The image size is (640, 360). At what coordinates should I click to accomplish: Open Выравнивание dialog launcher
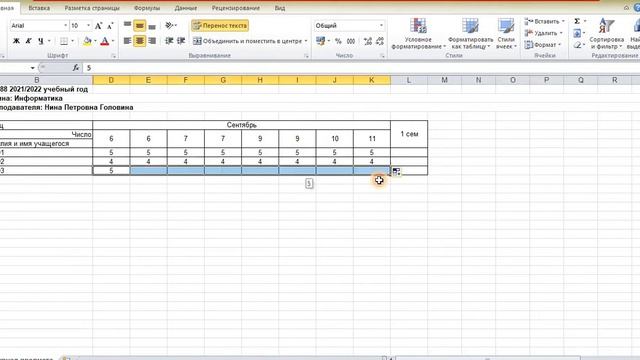coord(307,56)
